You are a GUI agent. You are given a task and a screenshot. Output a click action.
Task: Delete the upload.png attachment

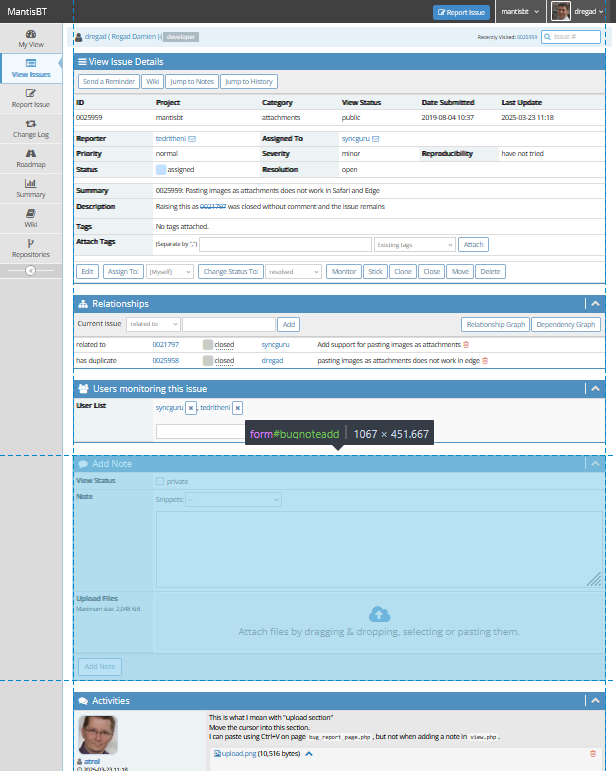(x=593, y=753)
